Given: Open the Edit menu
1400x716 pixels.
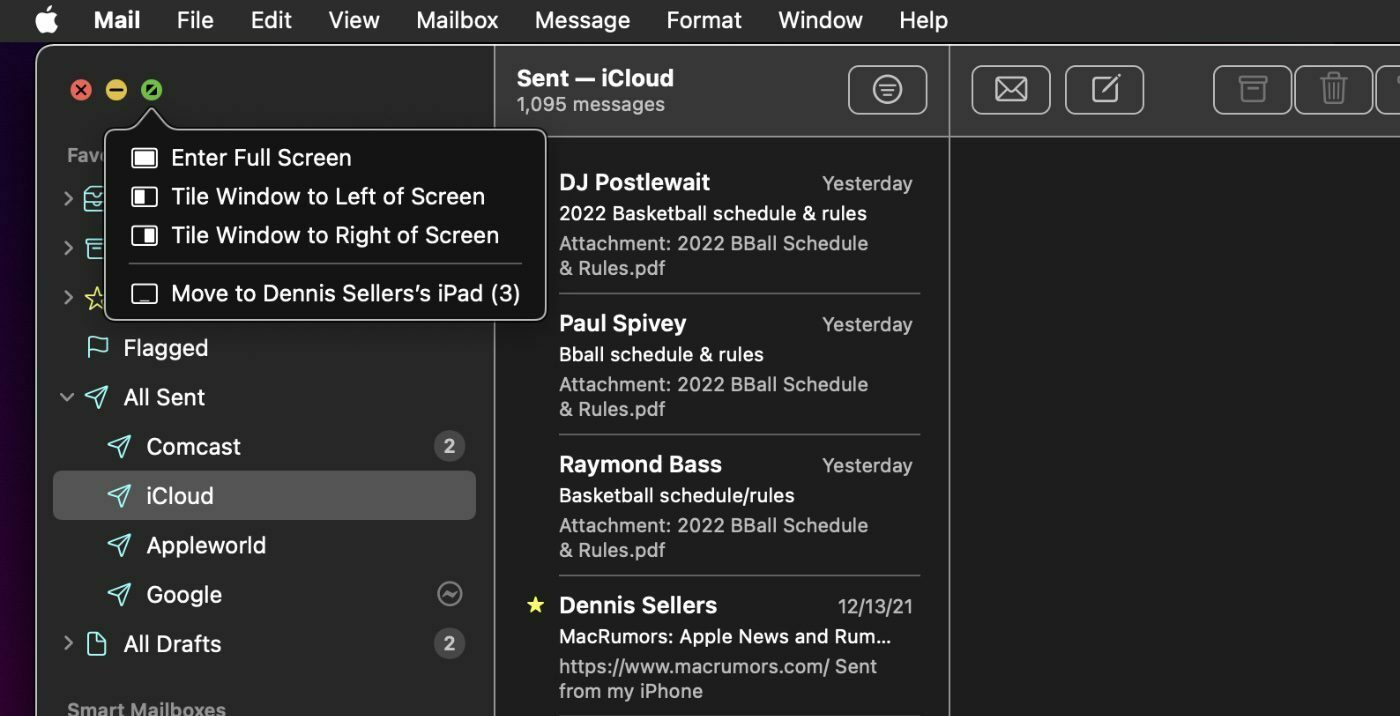Looking at the screenshot, I should click(x=271, y=20).
